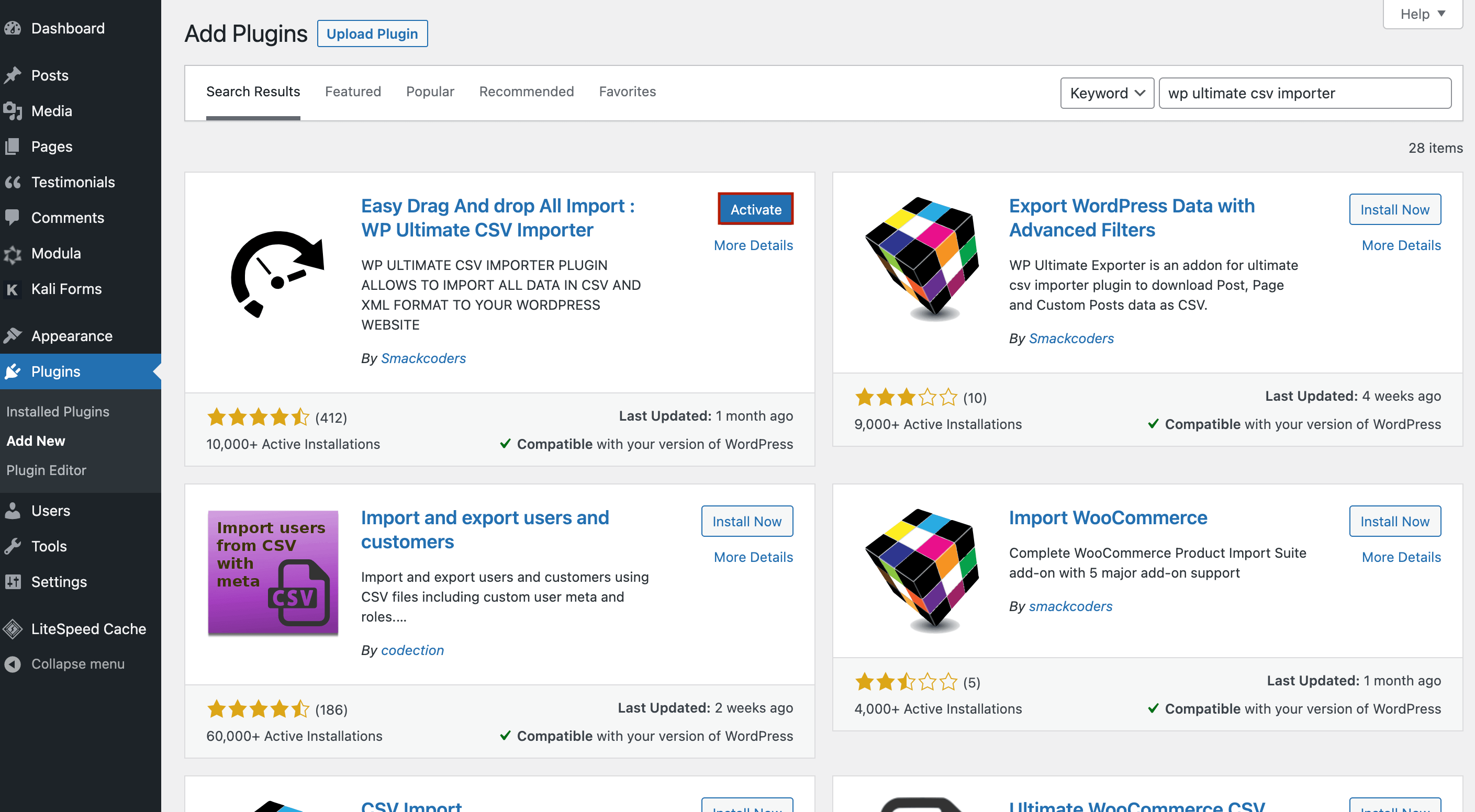Open Smackcoders author link under CSV Importer
1475x812 pixels.
[x=423, y=358]
